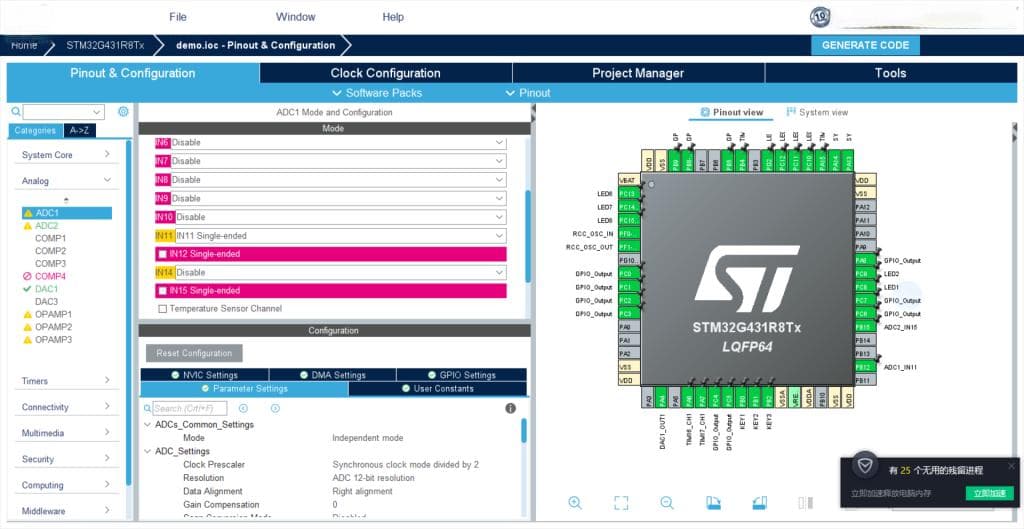Switch to the Project Manager tab
The height and width of the screenshot is (529, 1024).
point(638,73)
